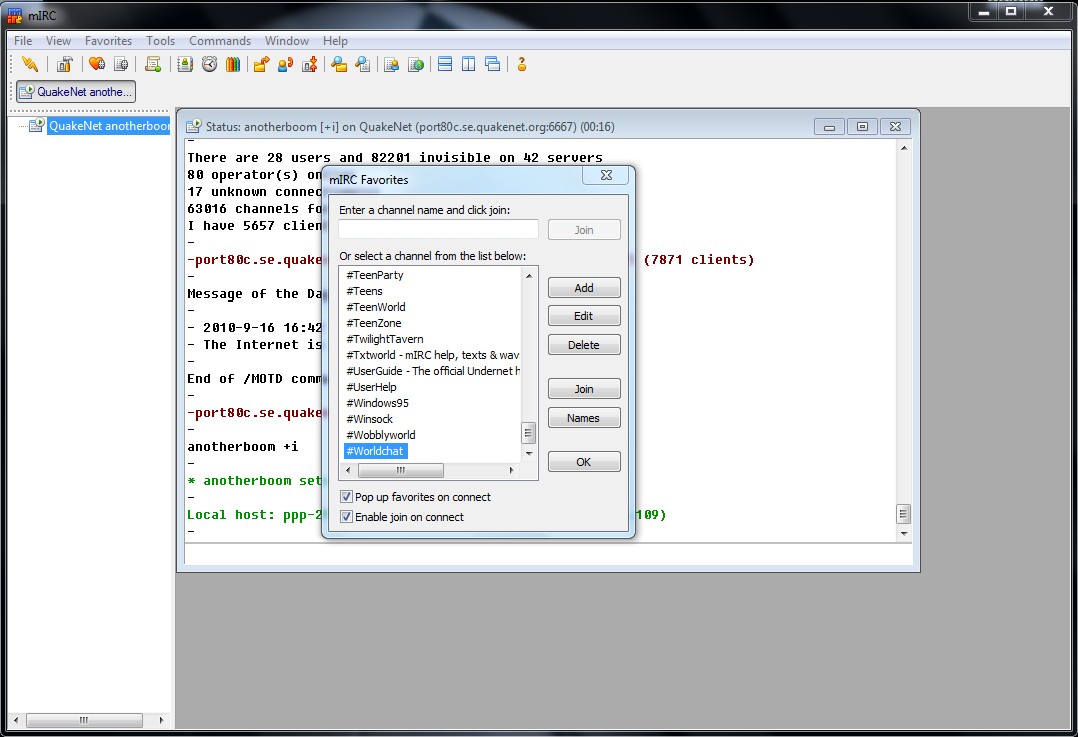The height and width of the screenshot is (737, 1078).
Task: Select #Windows95 channel in the list
Action: (x=377, y=402)
